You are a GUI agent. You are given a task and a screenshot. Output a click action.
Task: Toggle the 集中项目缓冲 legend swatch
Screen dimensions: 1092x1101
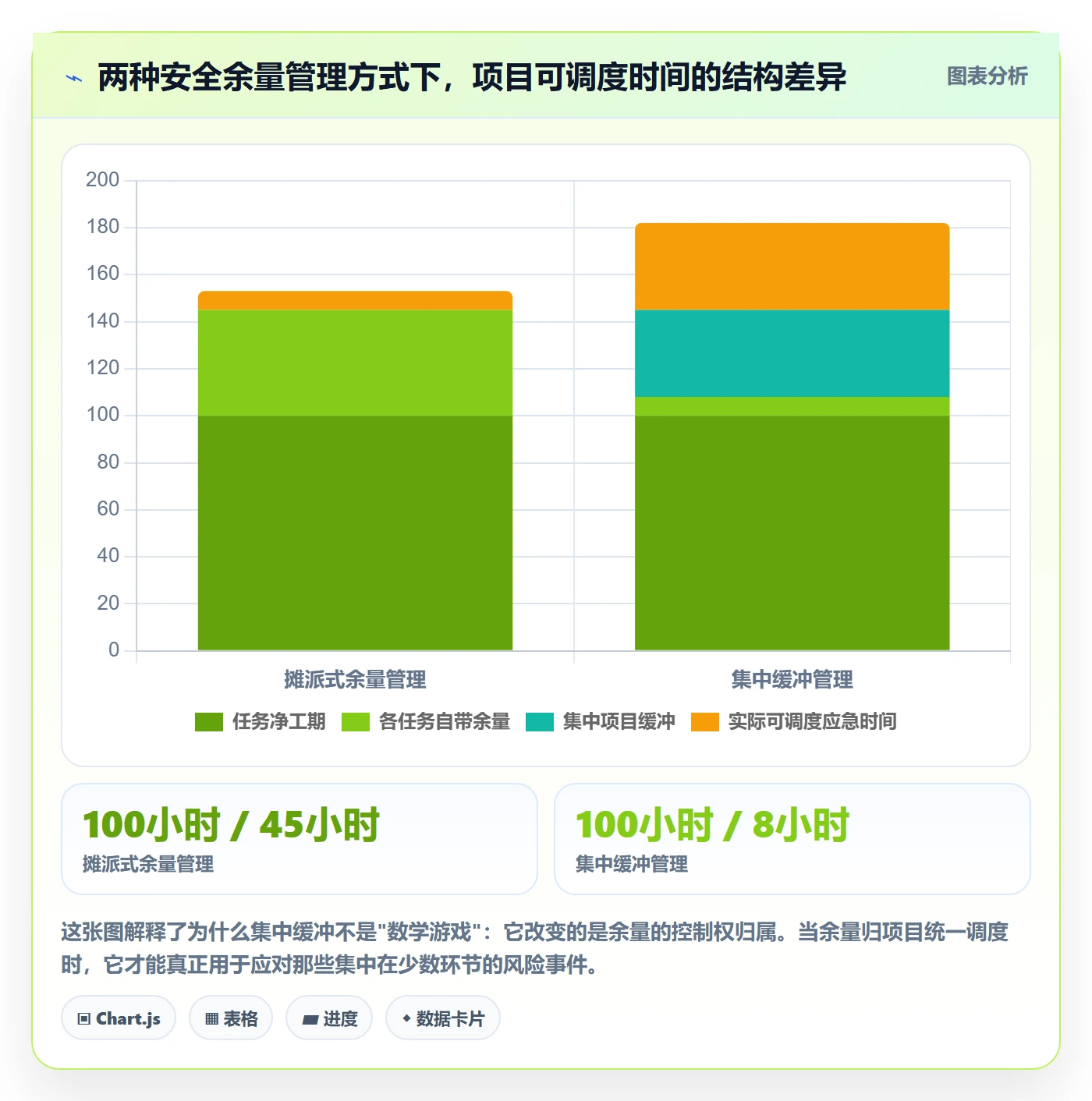click(x=540, y=722)
